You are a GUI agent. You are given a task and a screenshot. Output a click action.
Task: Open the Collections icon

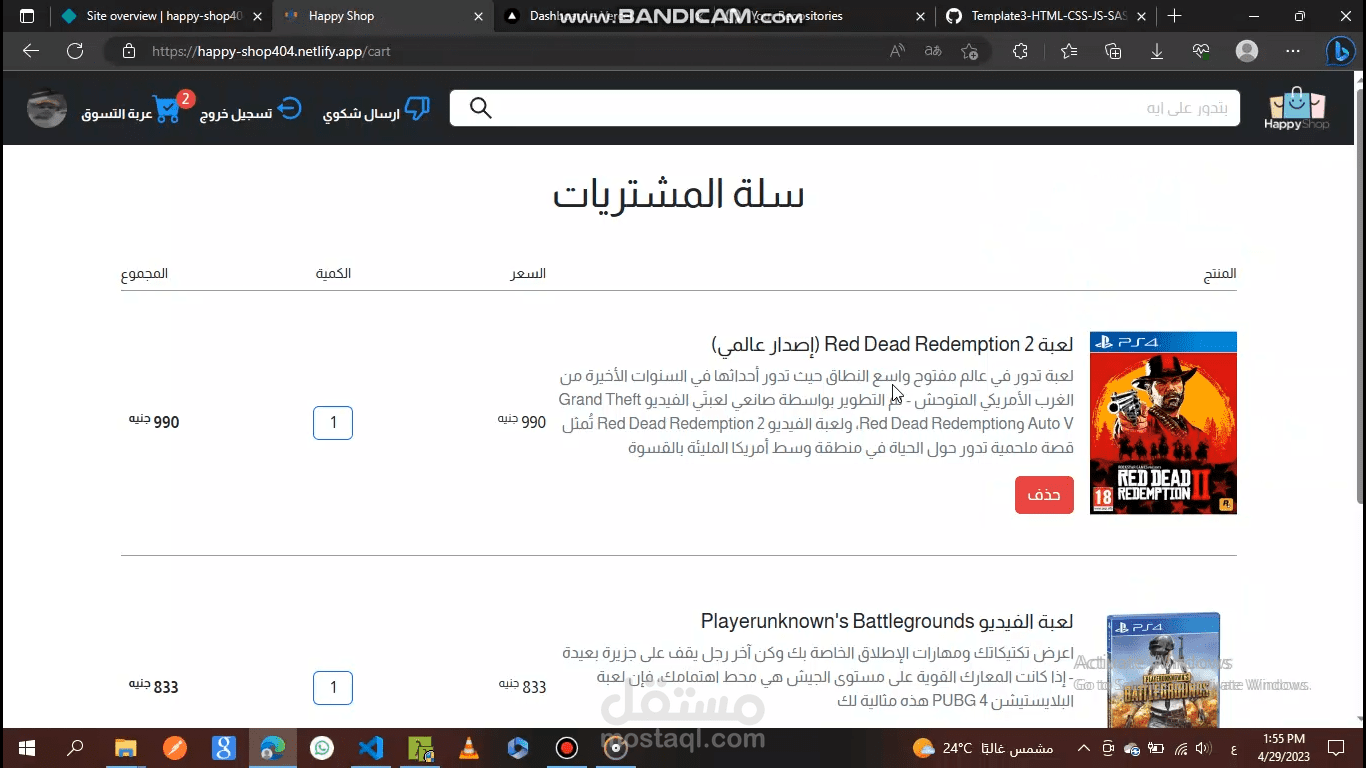click(1113, 51)
